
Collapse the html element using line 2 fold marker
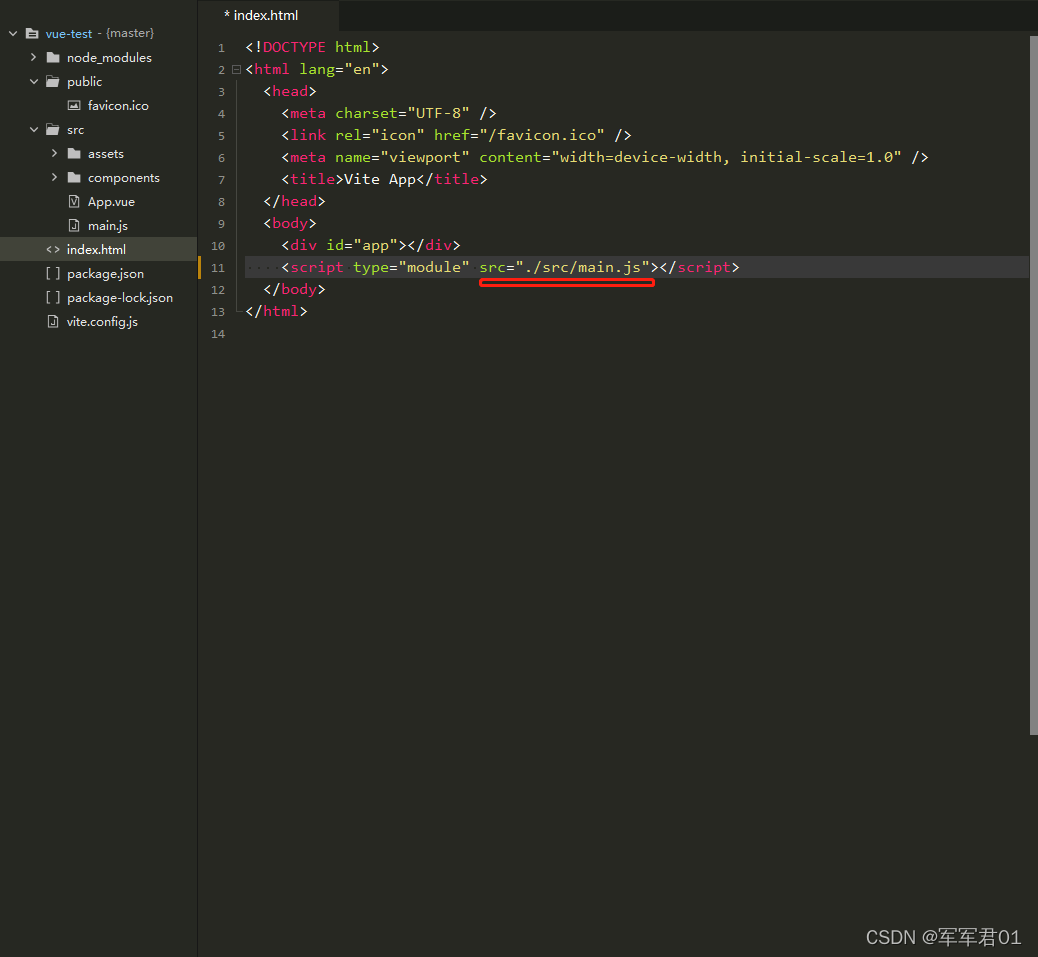pyautogui.click(x=236, y=68)
